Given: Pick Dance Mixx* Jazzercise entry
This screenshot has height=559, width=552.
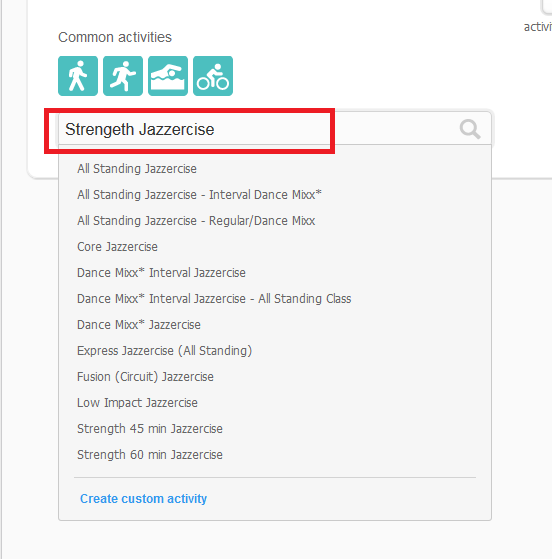Looking at the screenshot, I should [139, 325].
